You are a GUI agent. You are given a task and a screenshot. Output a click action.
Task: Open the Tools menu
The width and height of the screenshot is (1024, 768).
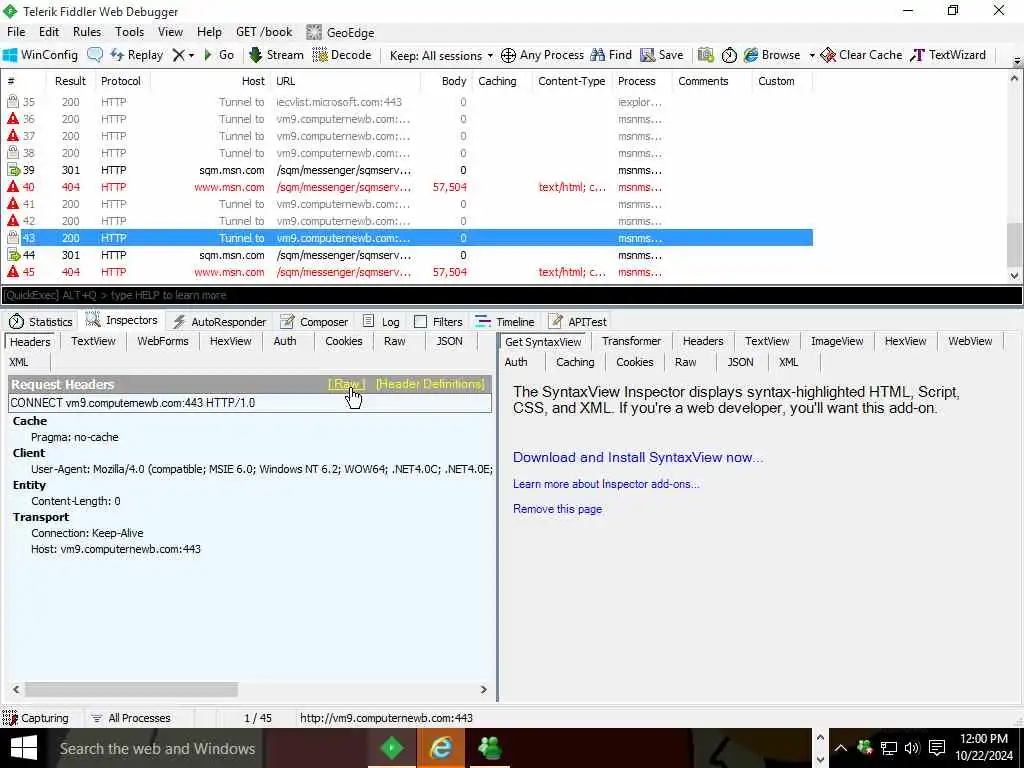pyautogui.click(x=129, y=32)
